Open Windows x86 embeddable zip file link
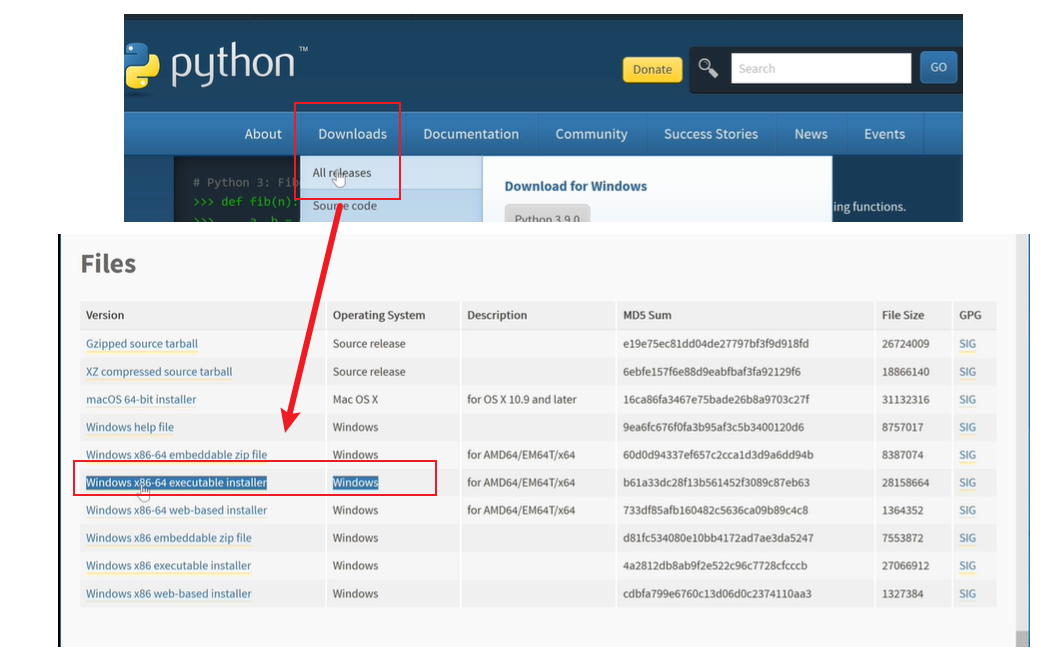Screen dimensions: 1041x649 (169, 538)
